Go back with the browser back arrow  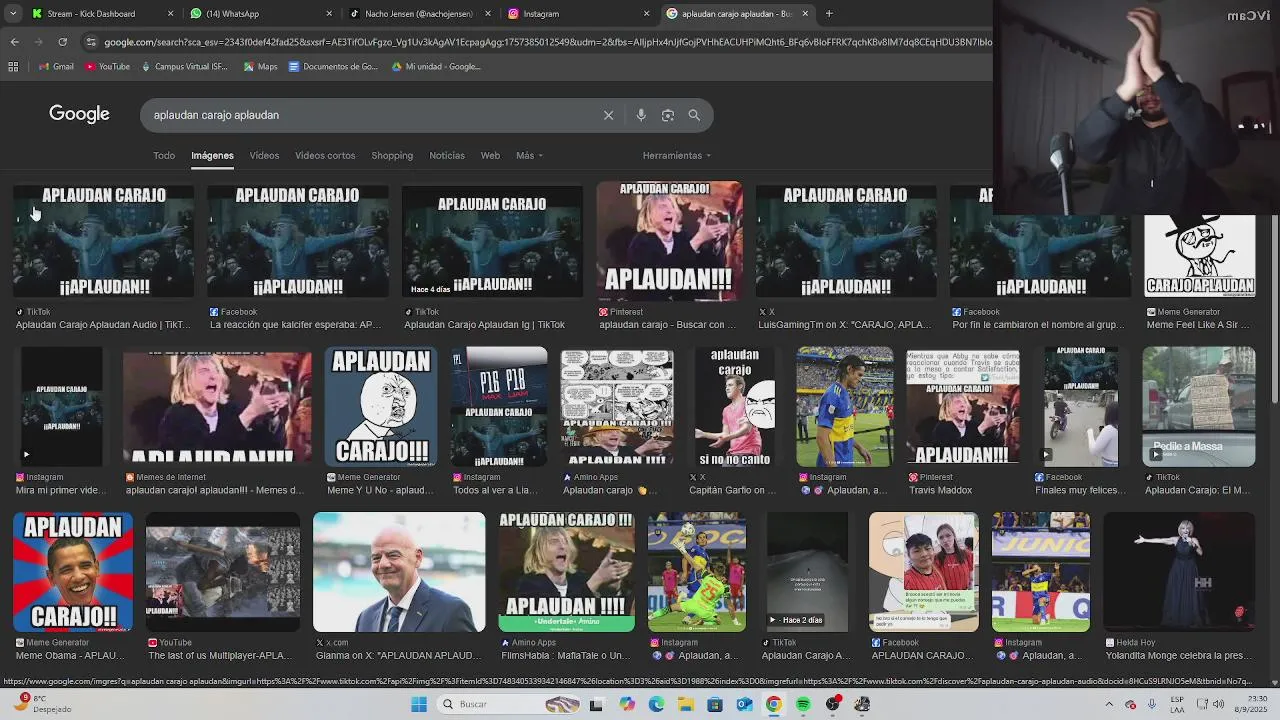click(x=14, y=42)
